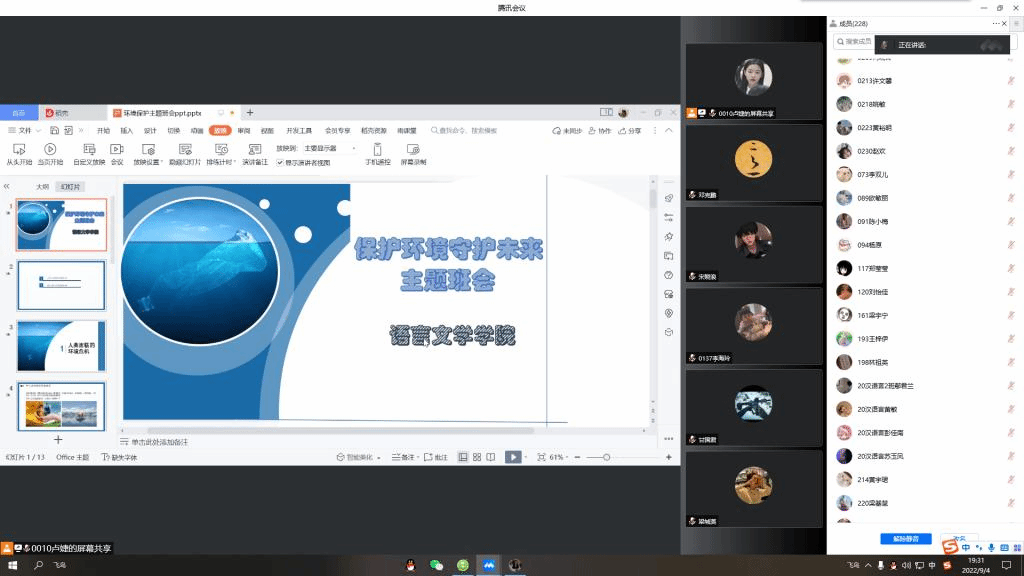Expand the 智能美化 dropdown
Viewport: 1024px width, 576px height.
pyautogui.click(x=353, y=457)
